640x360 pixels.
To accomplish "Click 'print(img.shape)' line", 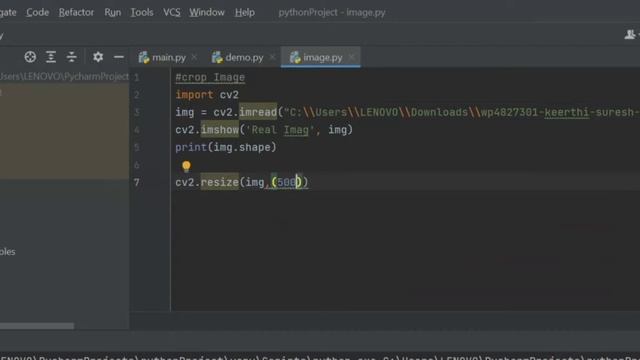I will [x=226, y=147].
